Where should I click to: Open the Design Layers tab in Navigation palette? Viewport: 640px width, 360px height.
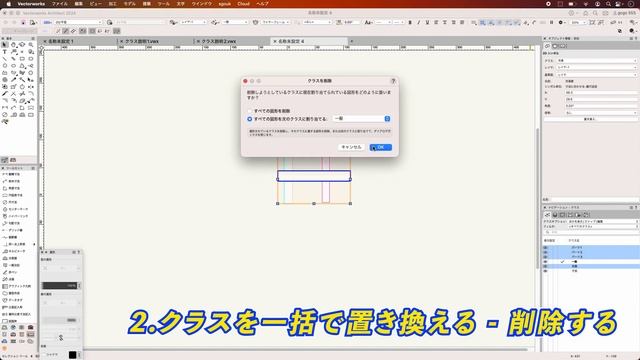[x=555, y=215]
